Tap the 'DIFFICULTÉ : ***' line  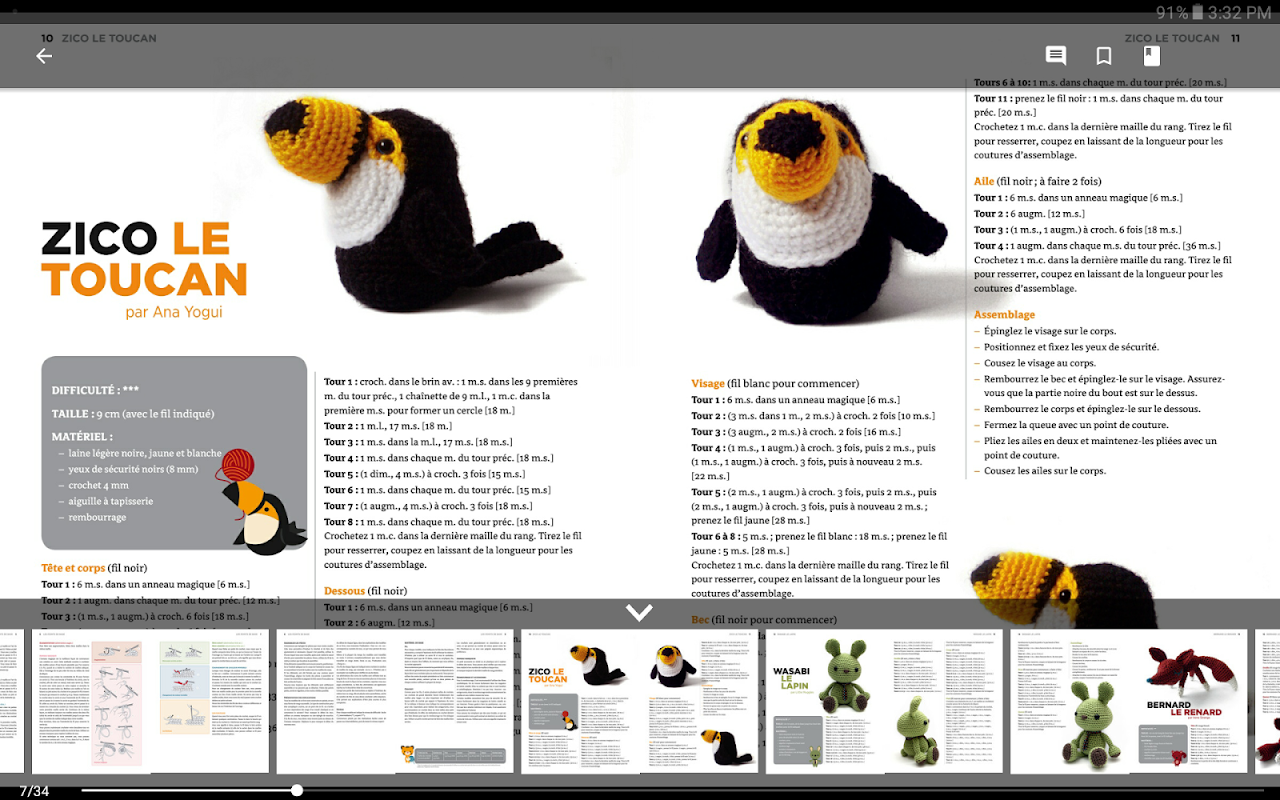(x=96, y=390)
